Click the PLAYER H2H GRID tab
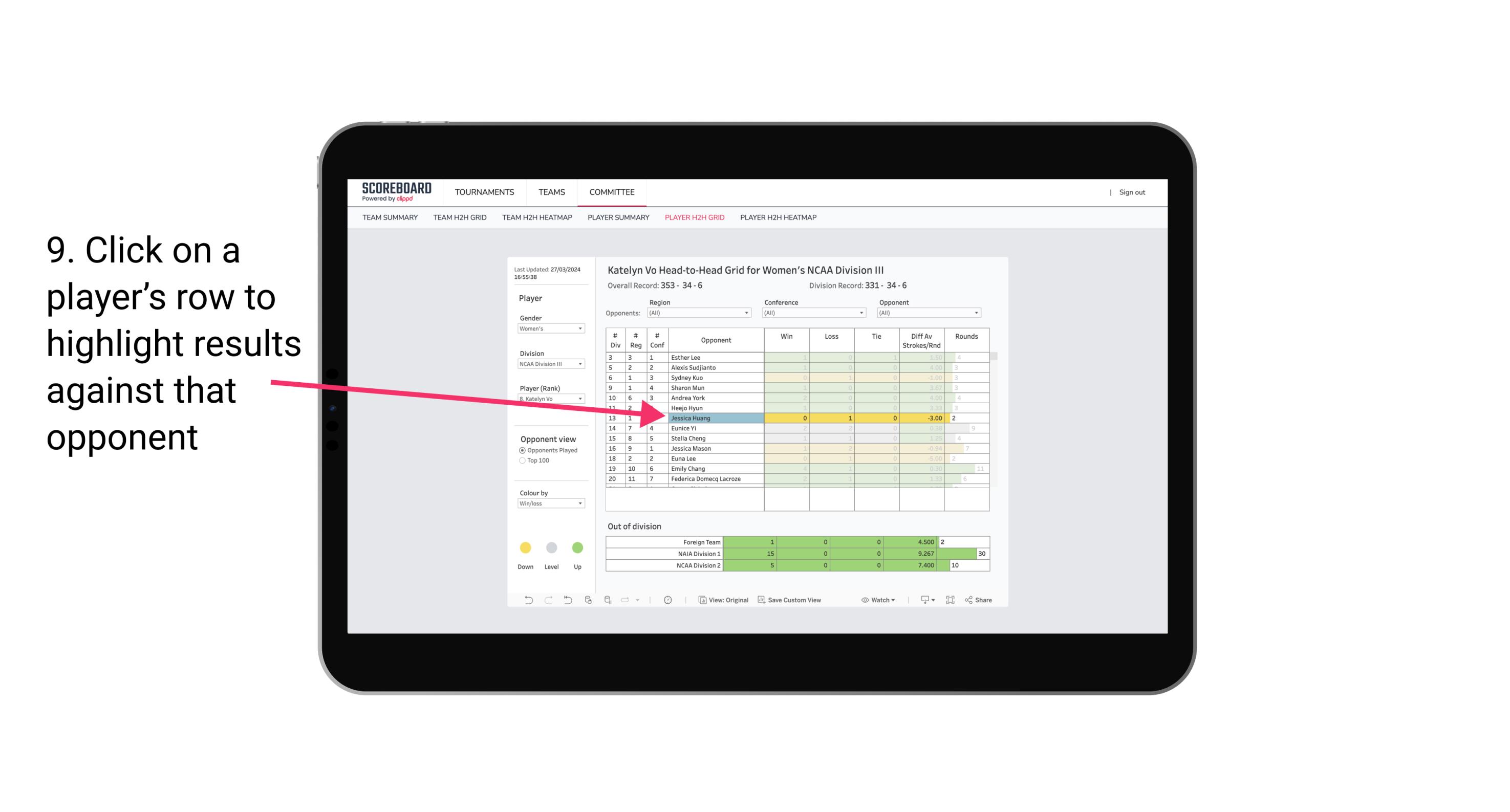 click(x=695, y=220)
